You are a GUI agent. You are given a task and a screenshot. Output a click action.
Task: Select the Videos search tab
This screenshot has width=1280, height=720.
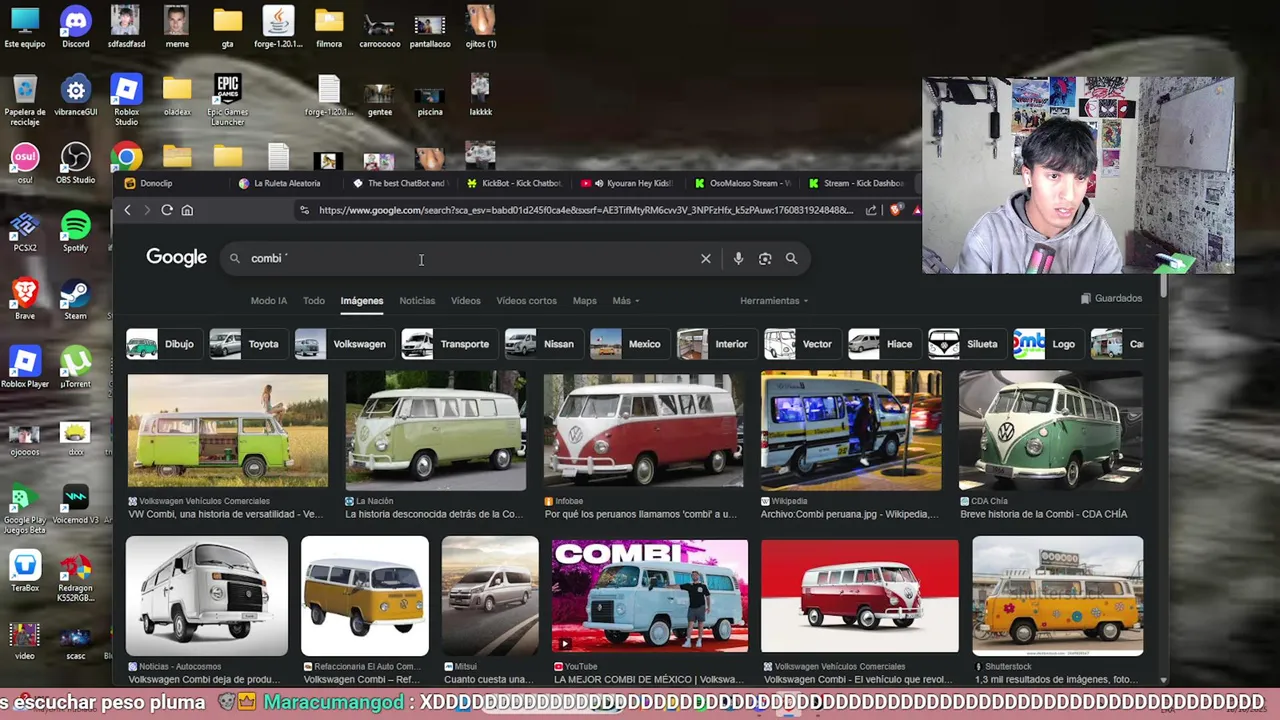pyautogui.click(x=465, y=300)
